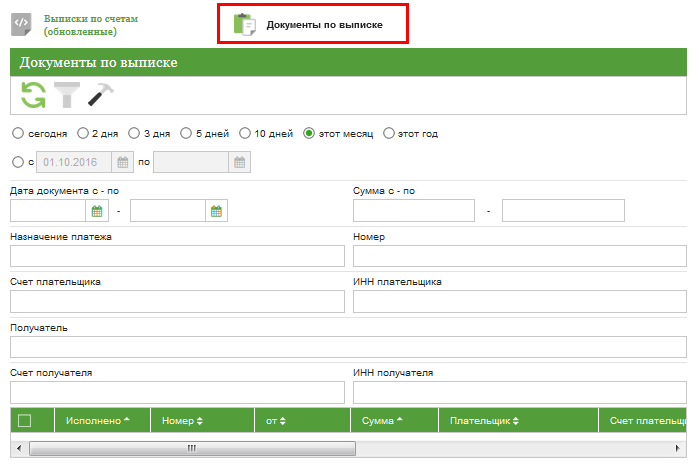The height and width of the screenshot is (465, 699).
Task: Select the 'этот год' radio option
Action: 389,133
